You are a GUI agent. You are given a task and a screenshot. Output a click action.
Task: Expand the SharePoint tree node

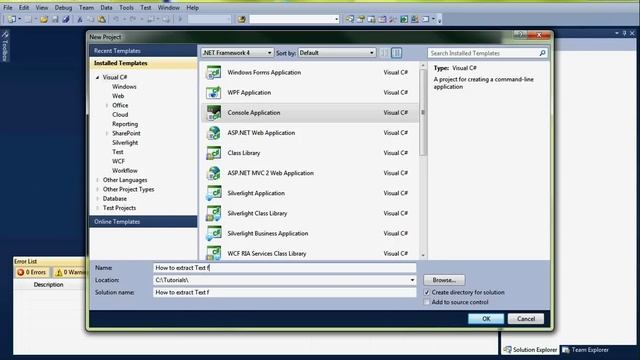pyautogui.click(x=107, y=133)
